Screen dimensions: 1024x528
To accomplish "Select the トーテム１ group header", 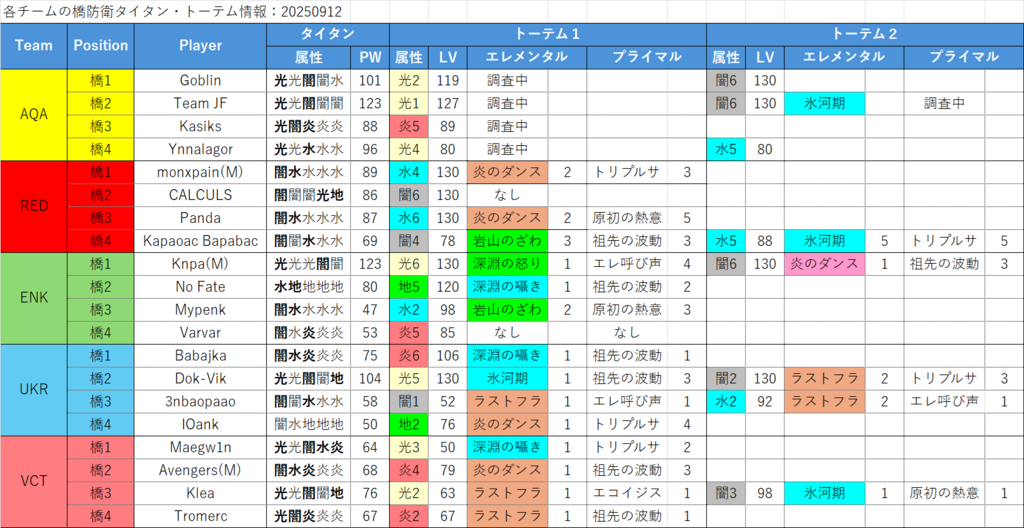I will tap(548, 33).
